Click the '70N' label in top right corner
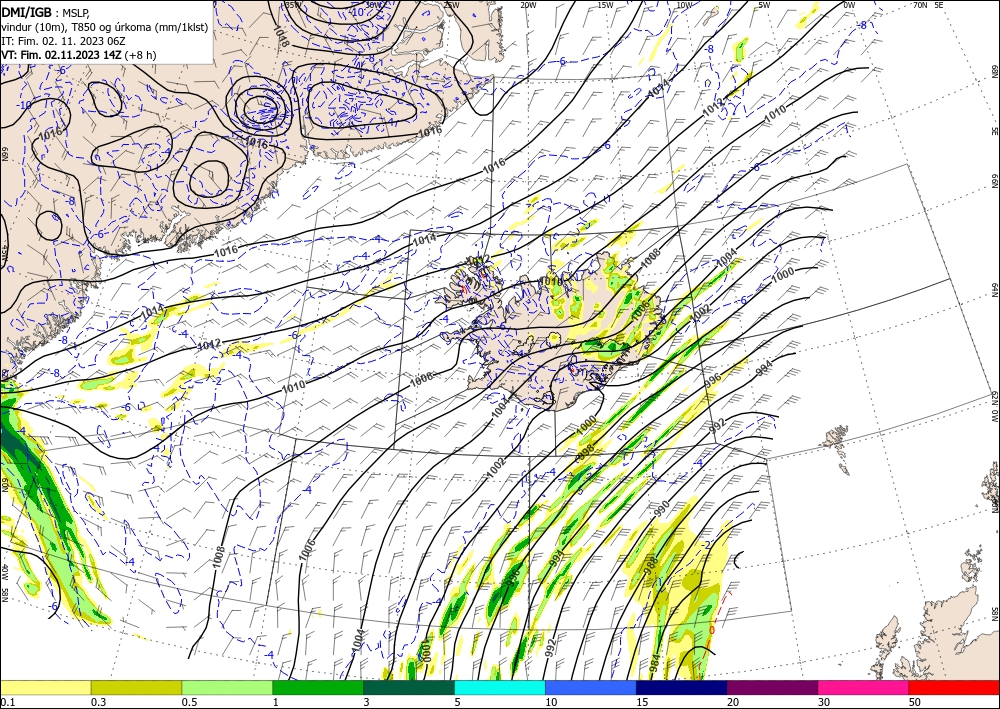This screenshot has height=709, width=1000. pos(920,5)
